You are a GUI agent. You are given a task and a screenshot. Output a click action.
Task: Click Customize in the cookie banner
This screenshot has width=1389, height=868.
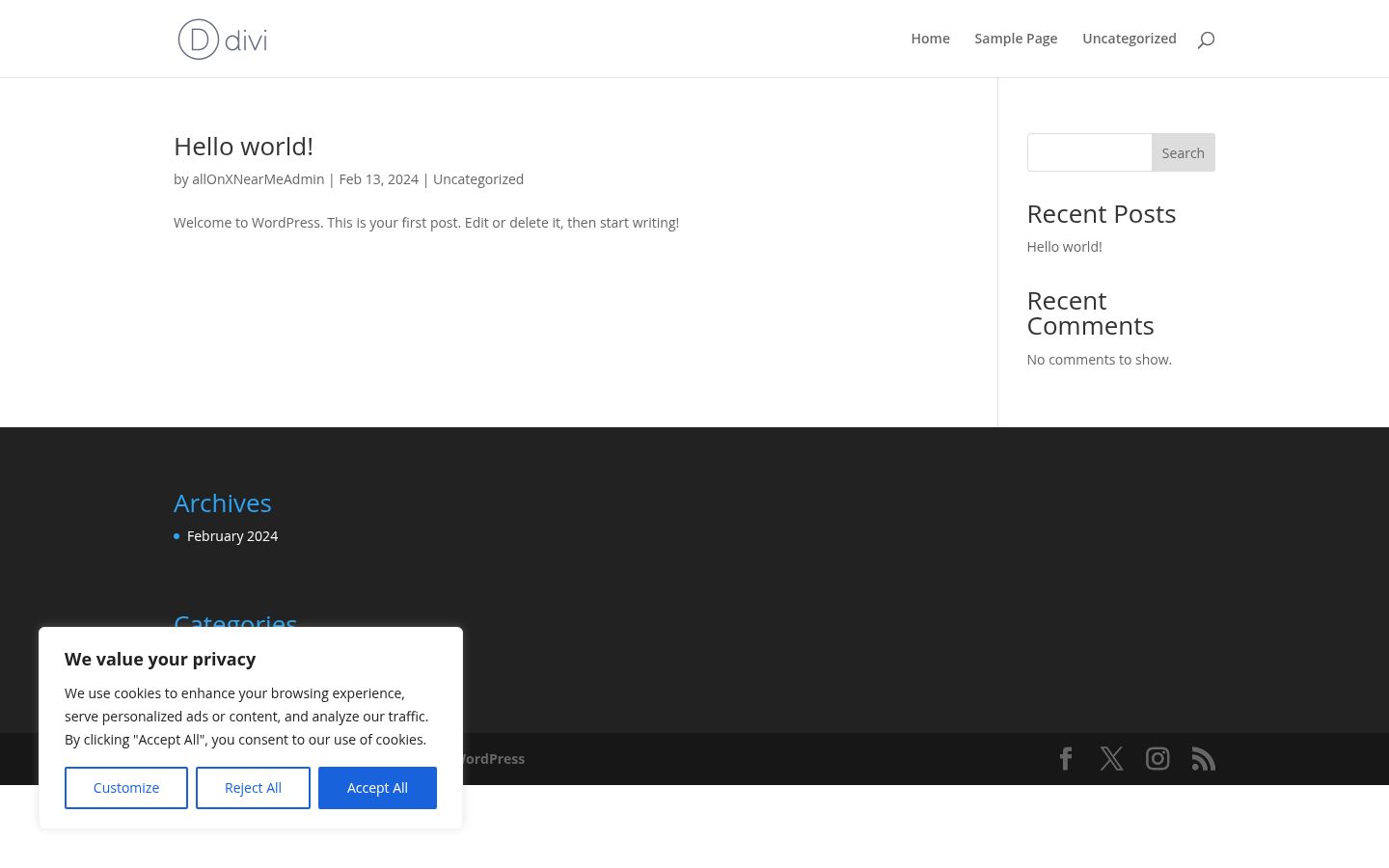pyautogui.click(x=126, y=788)
